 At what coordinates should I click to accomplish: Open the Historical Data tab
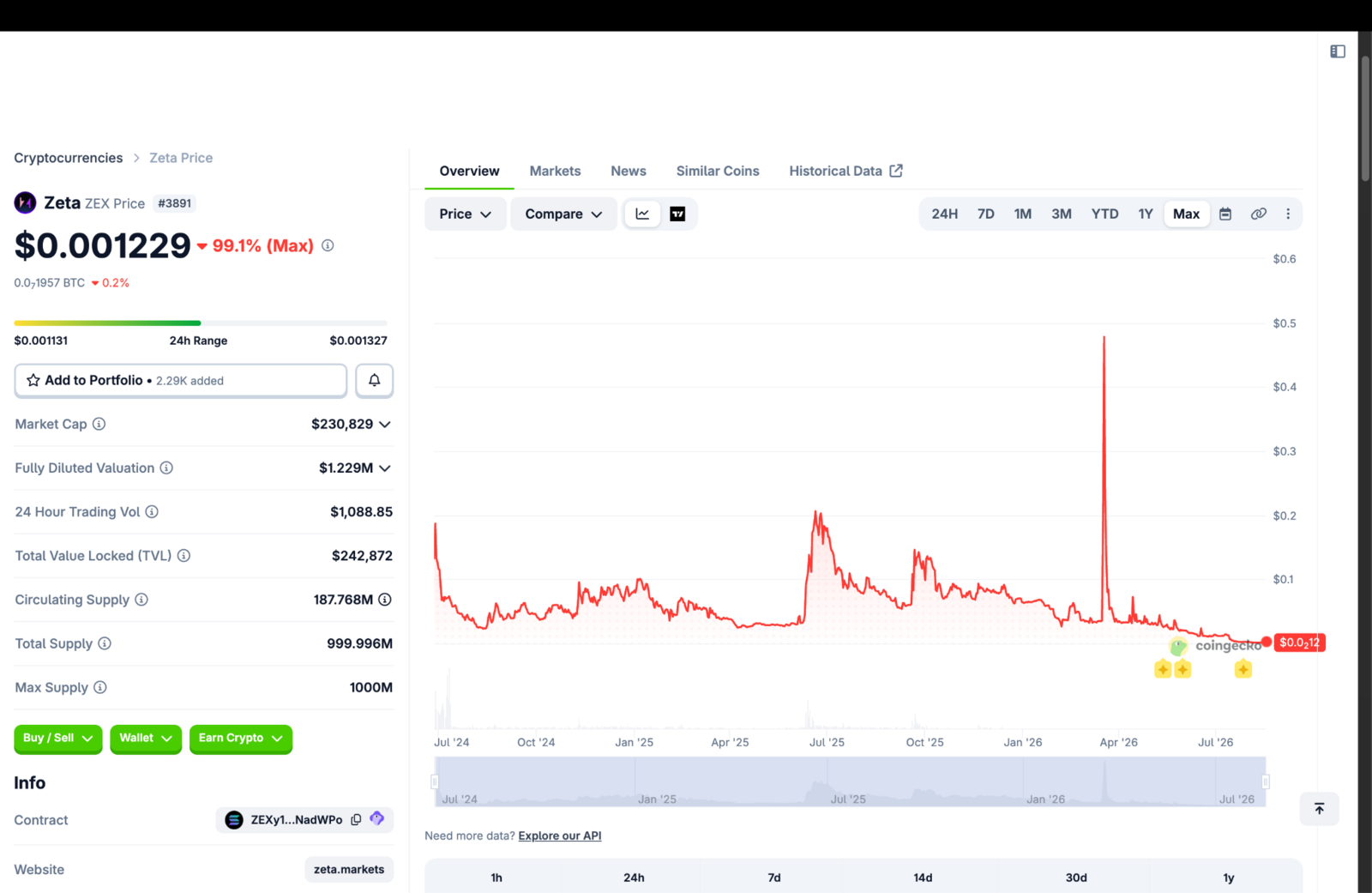(x=845, y=171)
